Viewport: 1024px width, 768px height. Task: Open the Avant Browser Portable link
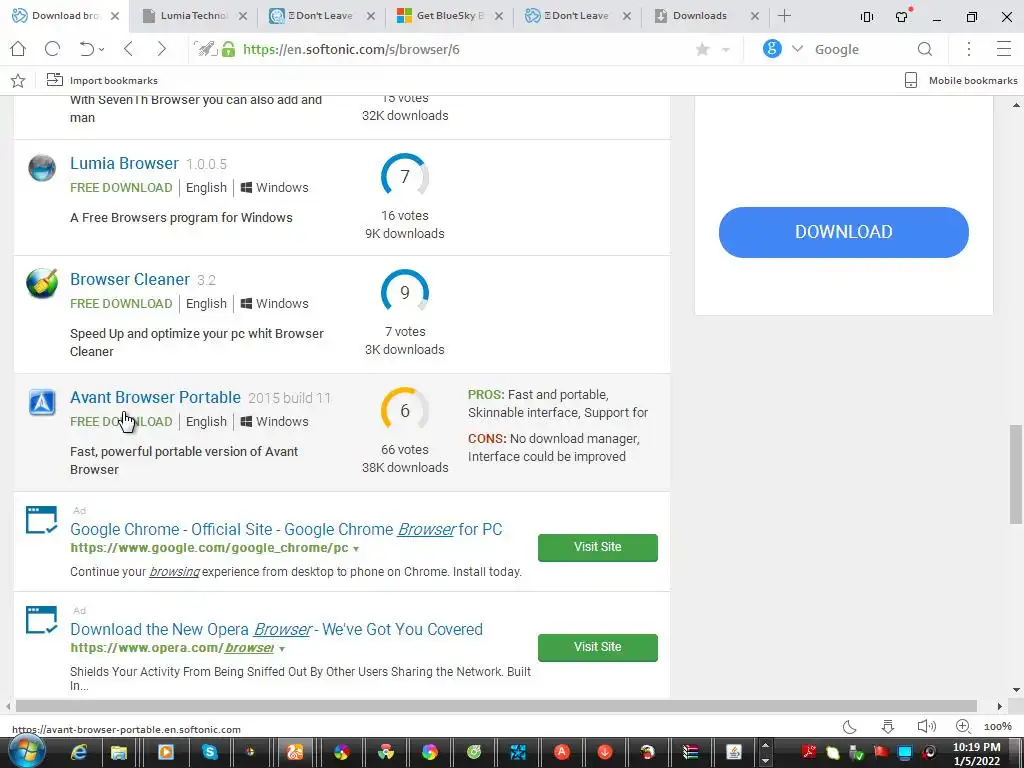155,398
